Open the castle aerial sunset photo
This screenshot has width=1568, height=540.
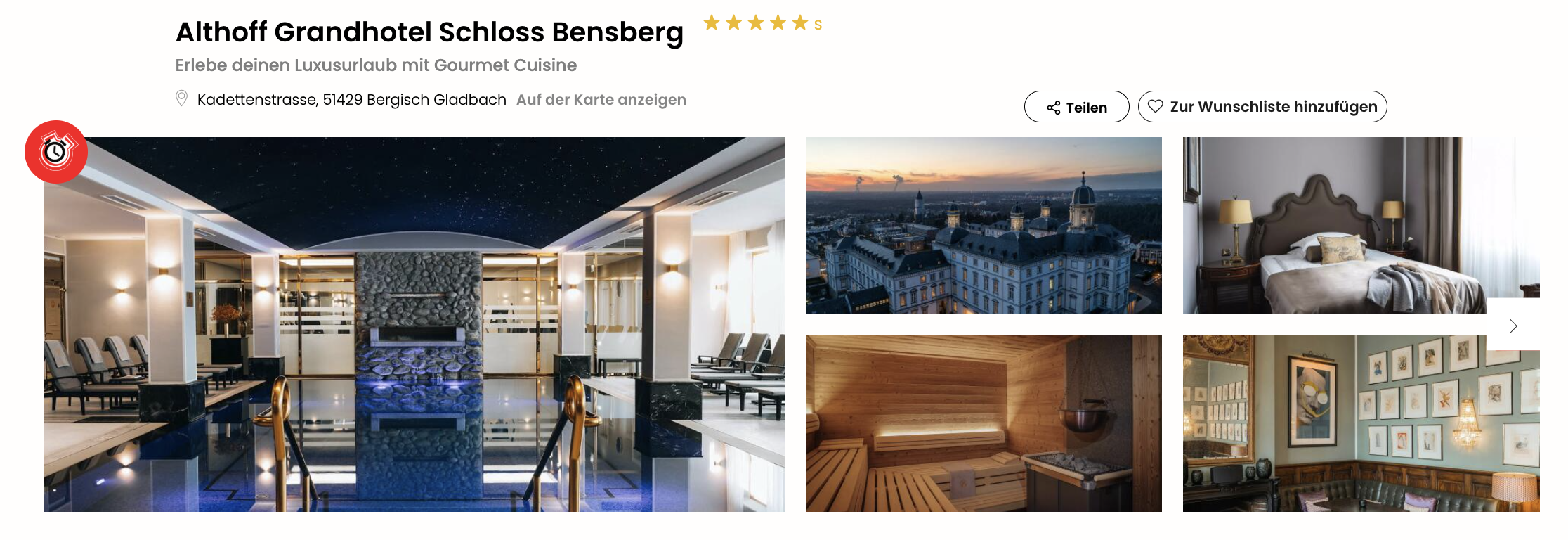(984, 225)
